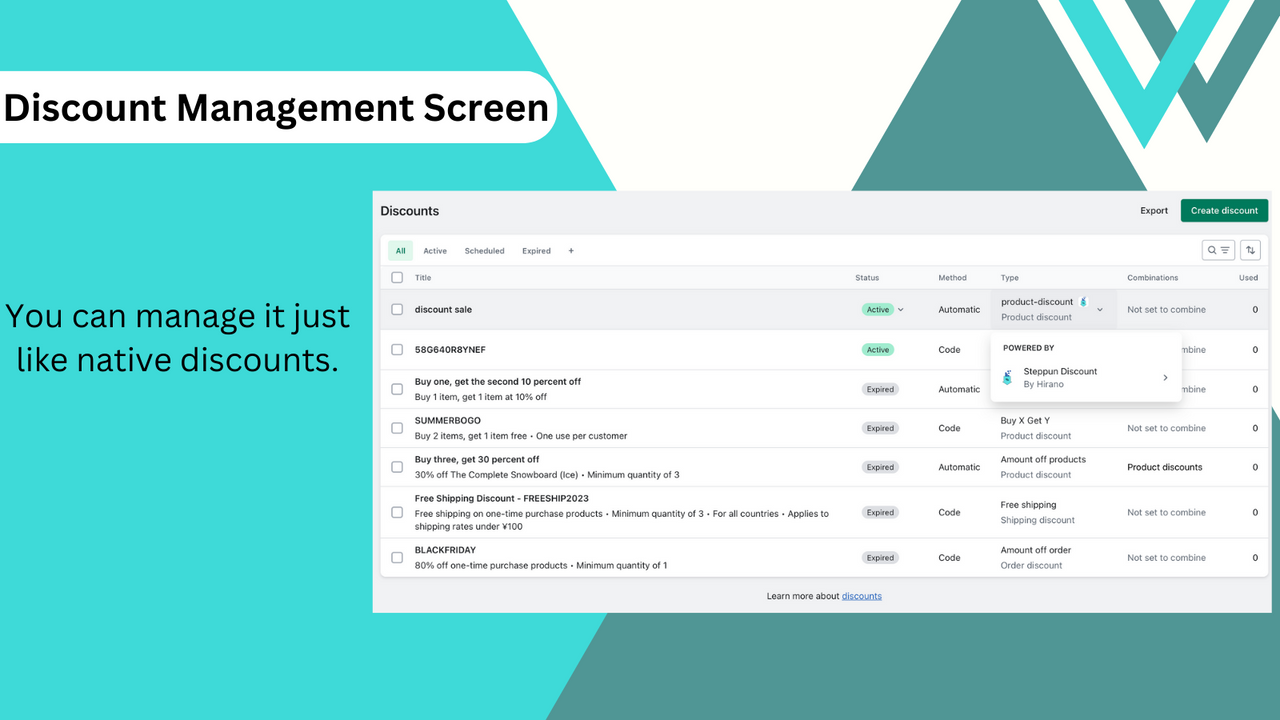Check the SUMMERBOGO row checkbox
Viewport: 1280px width, 720px height.
(x=396, y=427)
